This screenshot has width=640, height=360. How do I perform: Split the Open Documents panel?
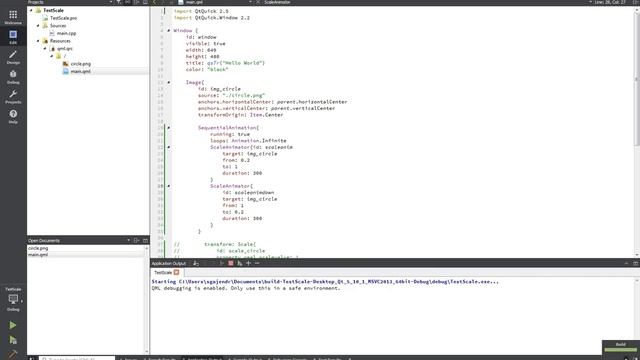point(136,240)
